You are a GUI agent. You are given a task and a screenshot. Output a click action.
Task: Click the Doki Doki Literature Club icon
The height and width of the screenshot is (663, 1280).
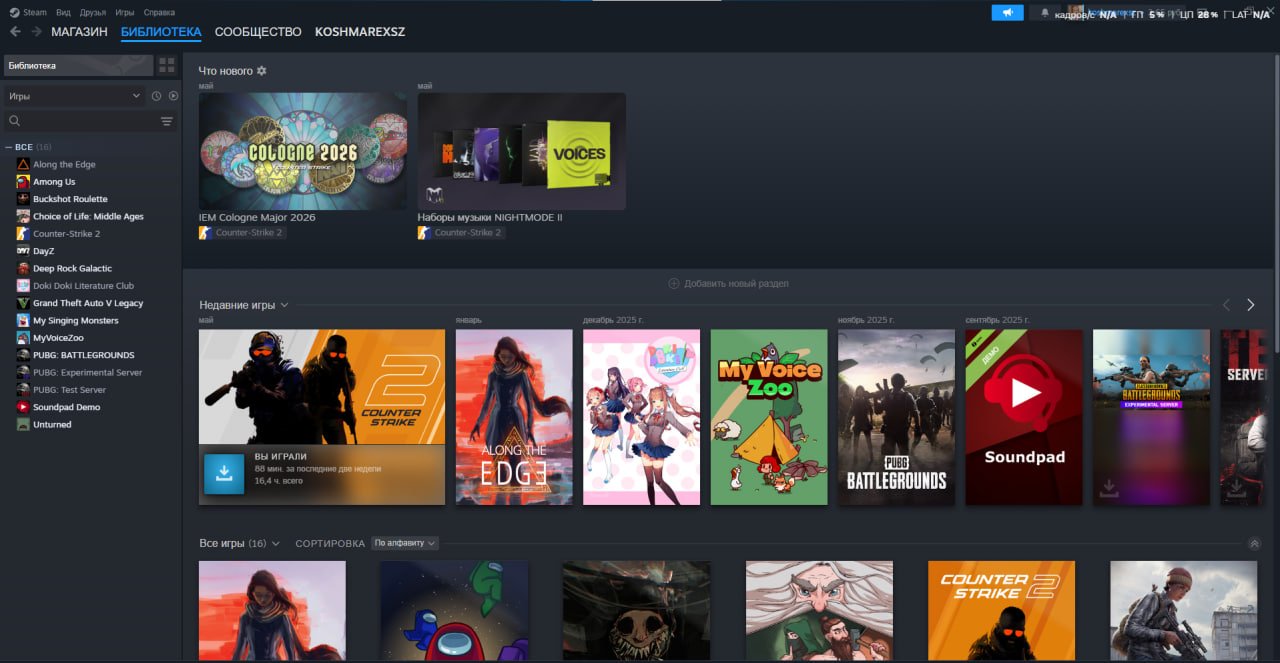pyautogui.click(x=23, y=286)
